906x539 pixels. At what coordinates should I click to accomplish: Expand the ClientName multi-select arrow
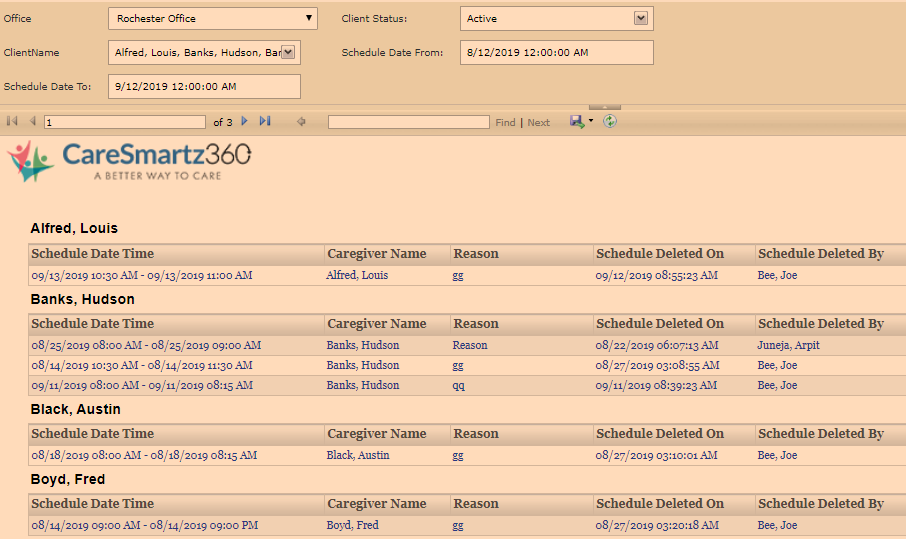pos(288,52)
